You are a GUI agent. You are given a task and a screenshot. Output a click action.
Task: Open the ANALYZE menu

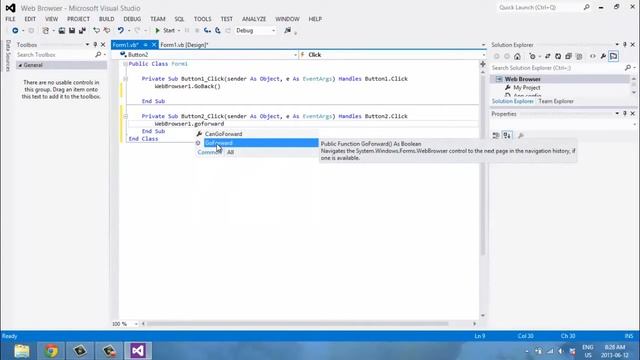click(x=254, y=19)
